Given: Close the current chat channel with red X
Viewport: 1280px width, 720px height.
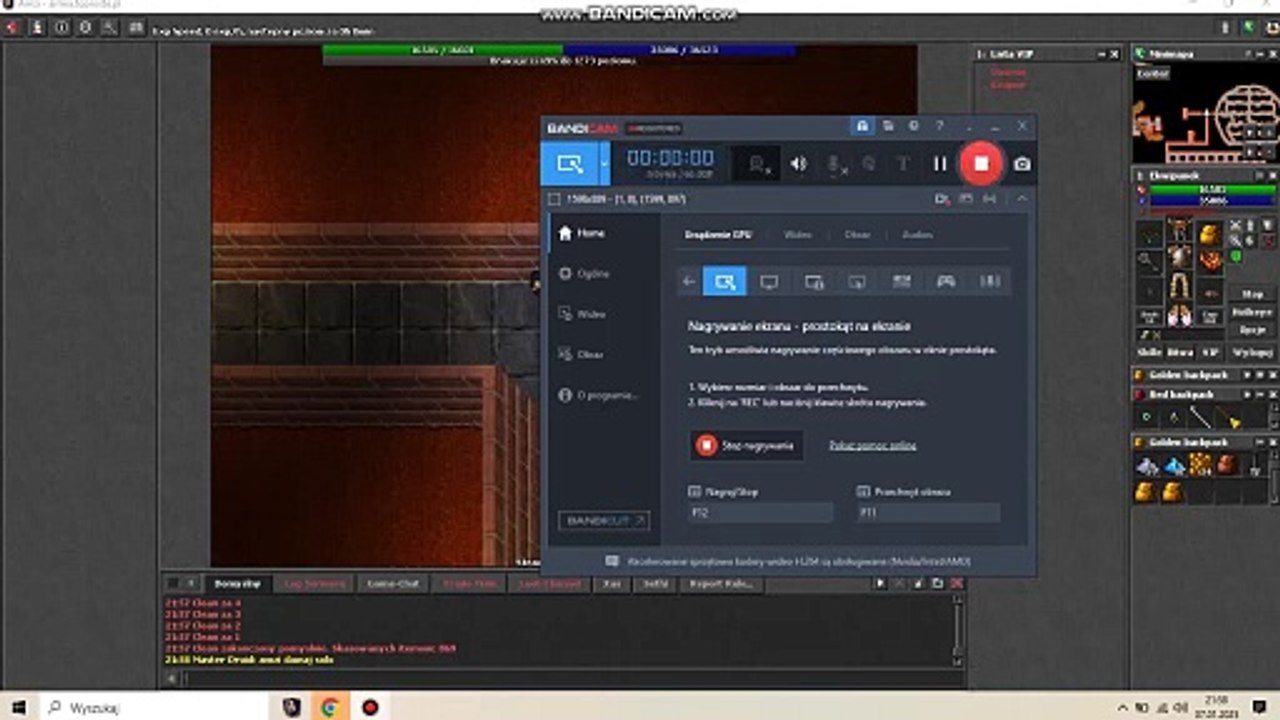Looking at the screenshot, I should [957, 584].
